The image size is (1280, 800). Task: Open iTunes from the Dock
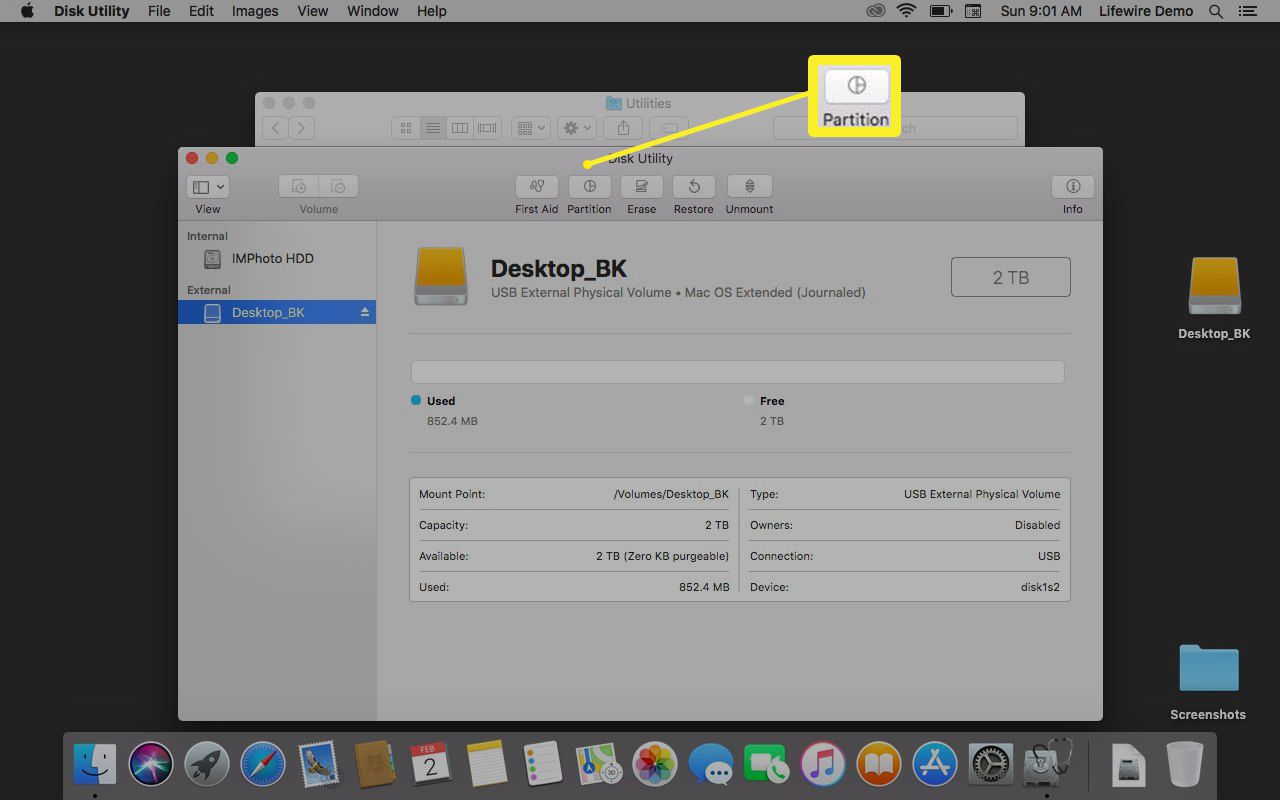(823, 765)
